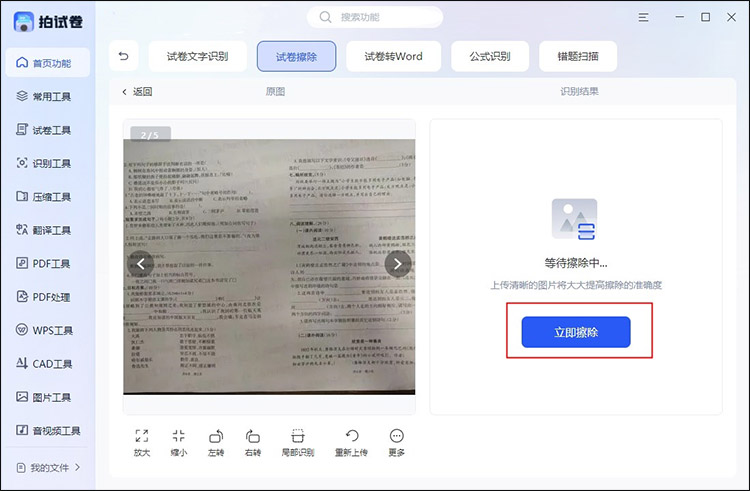Switch to the 试卷转Word tab
Image resolution: width=750 pixels, height=491 pixels.
pos(394,56)
